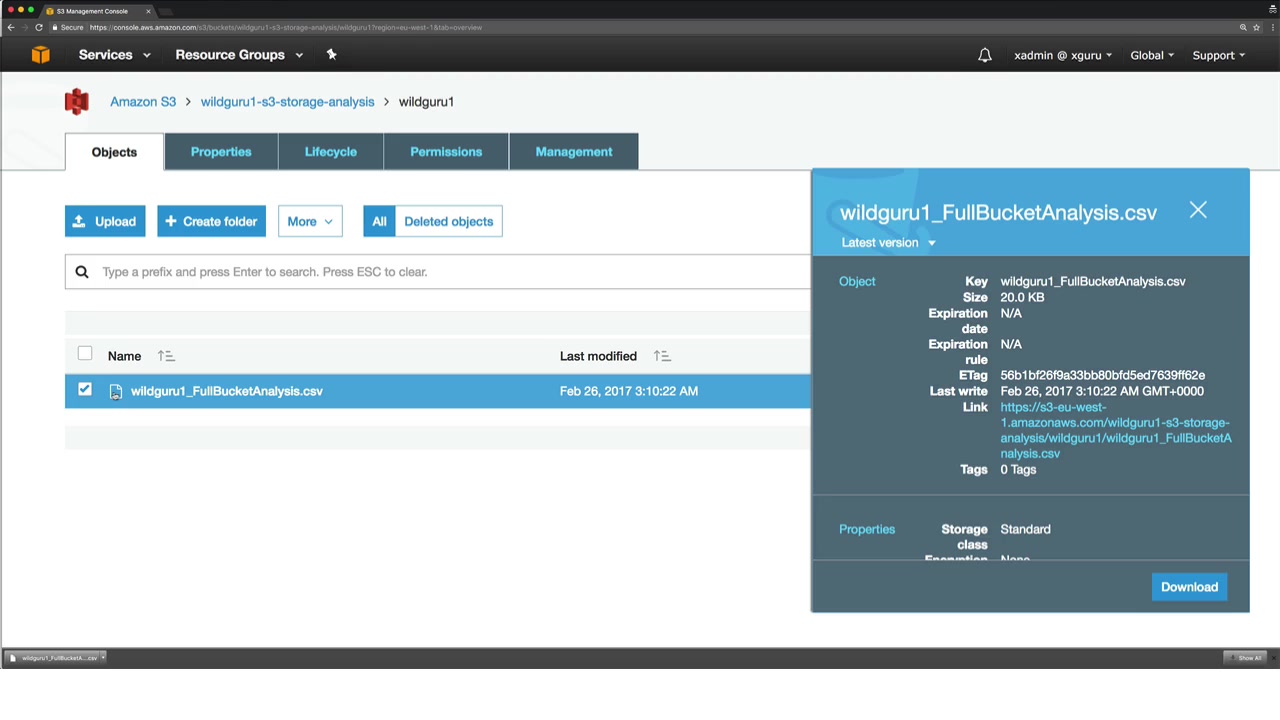The image size is (1280, 720).
Task: Click the Object section link in the panel
Action: (x=857, y=281)
